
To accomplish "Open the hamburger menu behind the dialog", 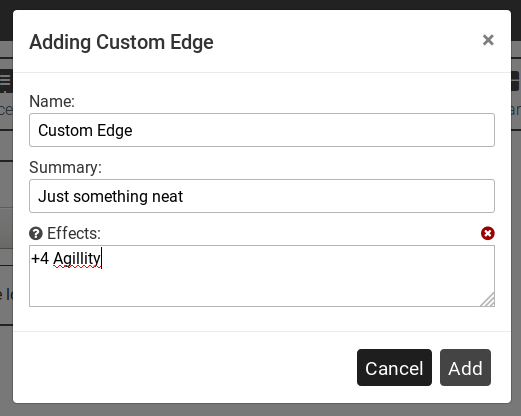I will tap(6, 81).
